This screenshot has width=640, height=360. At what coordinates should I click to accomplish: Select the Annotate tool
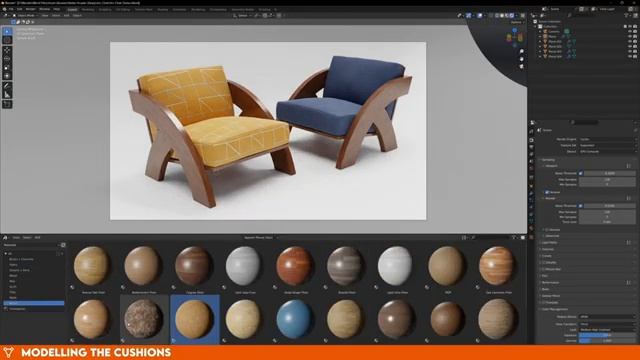(x=7, y=86)
